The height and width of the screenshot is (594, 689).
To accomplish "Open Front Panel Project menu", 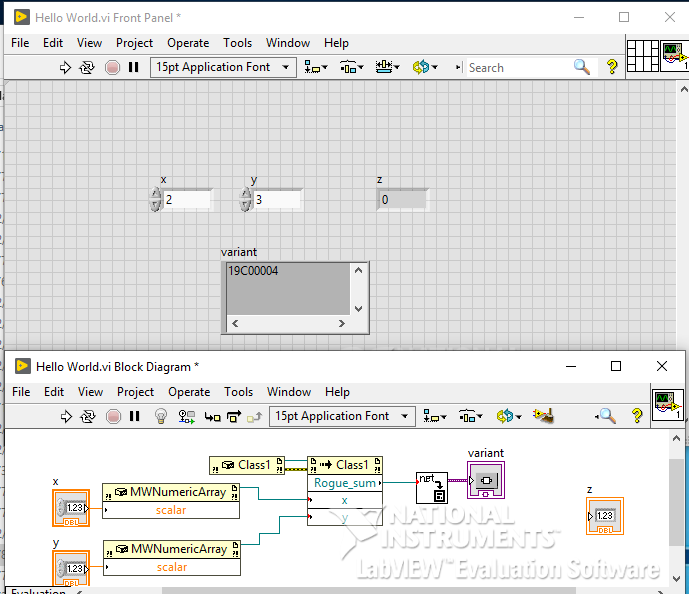I will 134,43.
